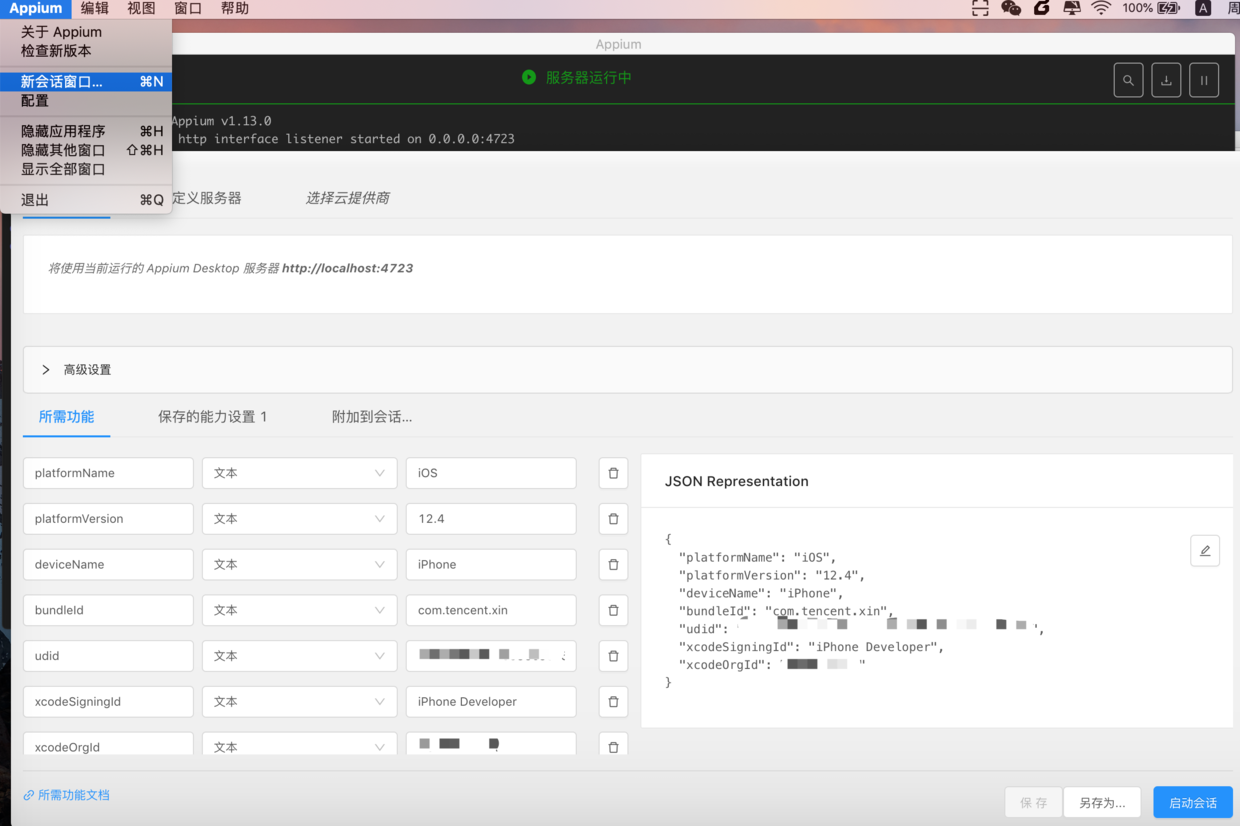The image size is (1240, 826).
Task: Click the download logs icon
Action: [1166, 80]
